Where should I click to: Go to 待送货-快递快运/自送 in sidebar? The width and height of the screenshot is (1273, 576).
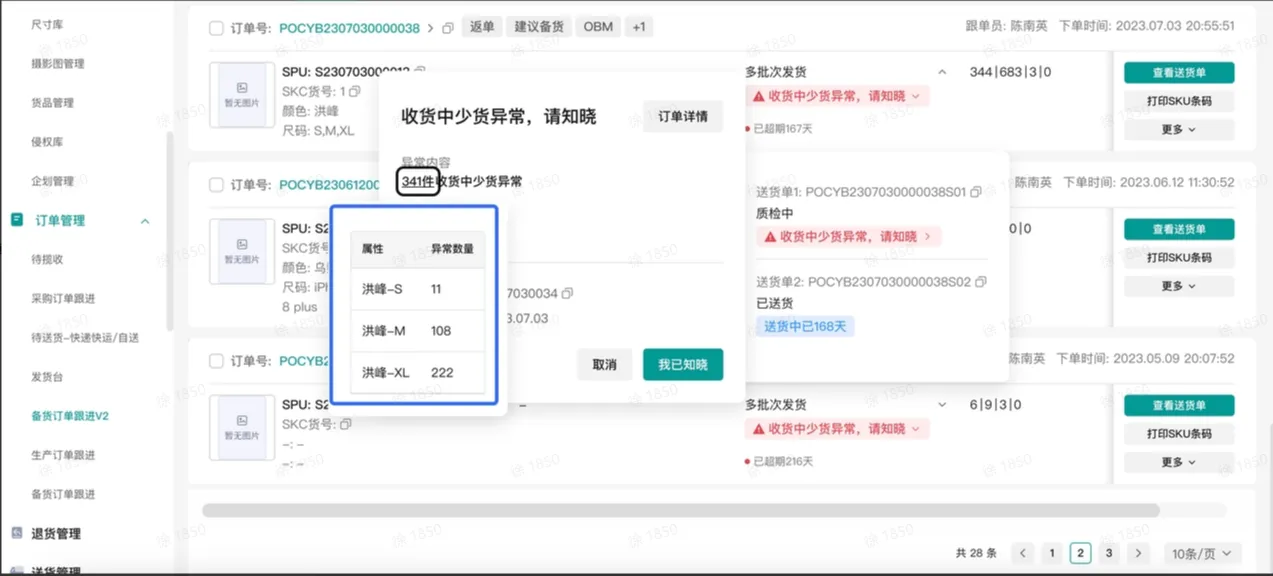pos(85,338)
